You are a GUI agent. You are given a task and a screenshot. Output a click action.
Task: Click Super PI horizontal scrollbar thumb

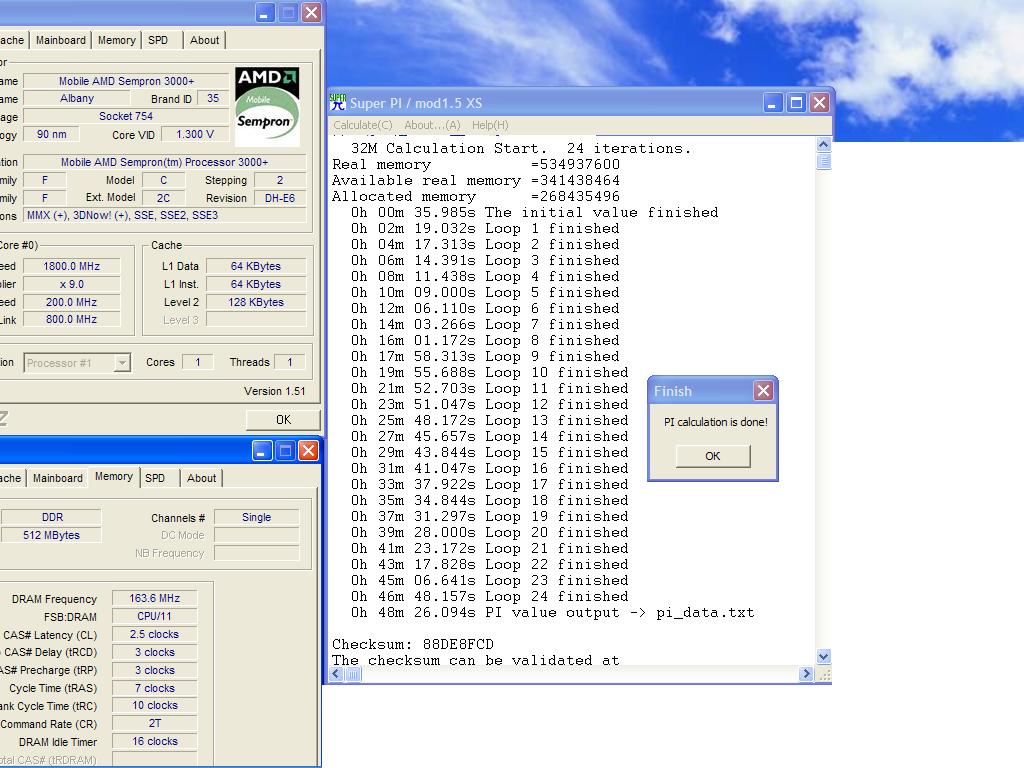pos(353,674)
